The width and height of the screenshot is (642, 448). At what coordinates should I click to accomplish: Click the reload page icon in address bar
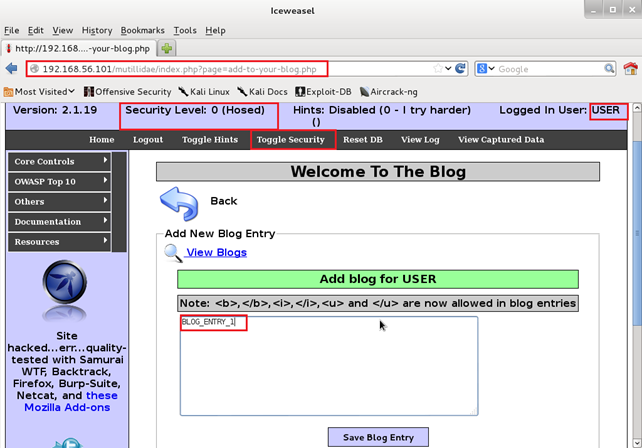pos(461,69)
